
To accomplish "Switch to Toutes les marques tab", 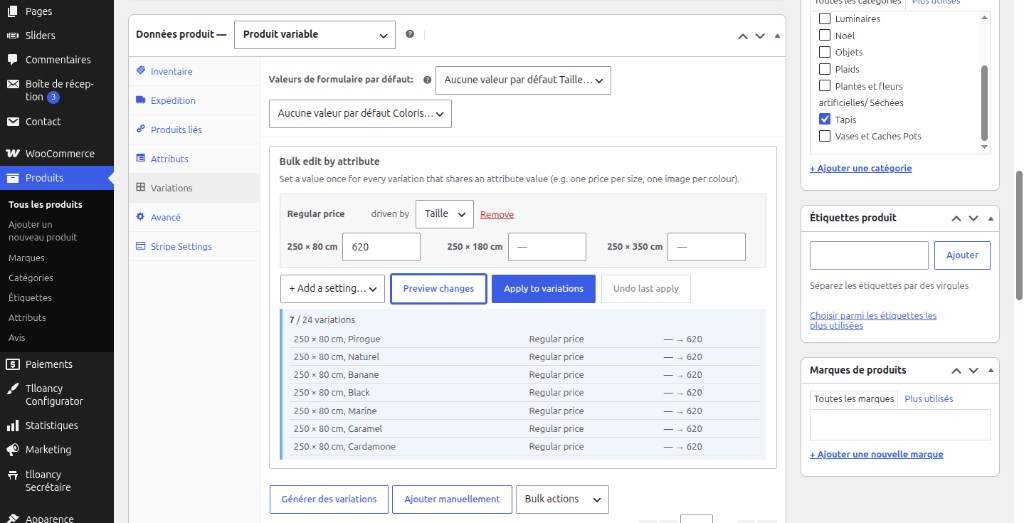I will [x=854, y=398].
